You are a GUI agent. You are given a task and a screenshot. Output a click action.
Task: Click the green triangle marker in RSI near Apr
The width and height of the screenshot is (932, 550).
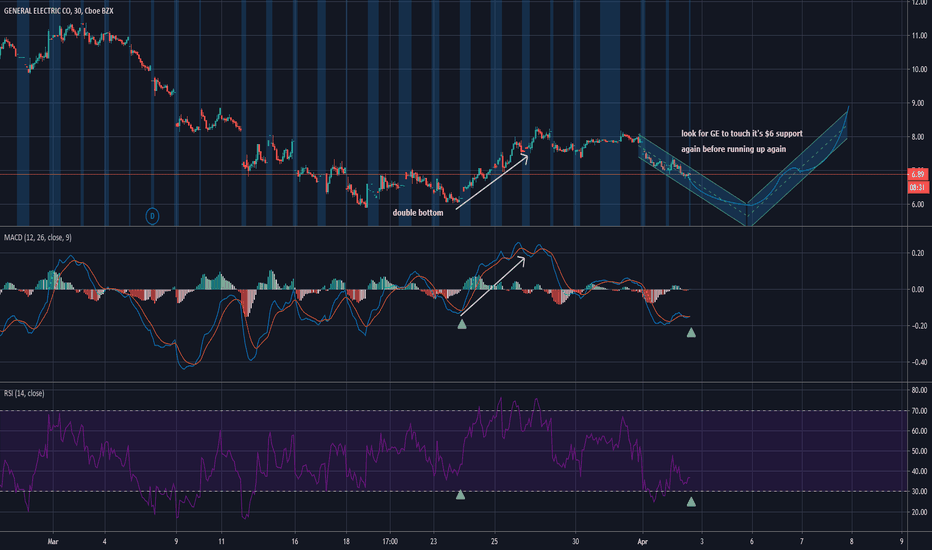[691, 502]
